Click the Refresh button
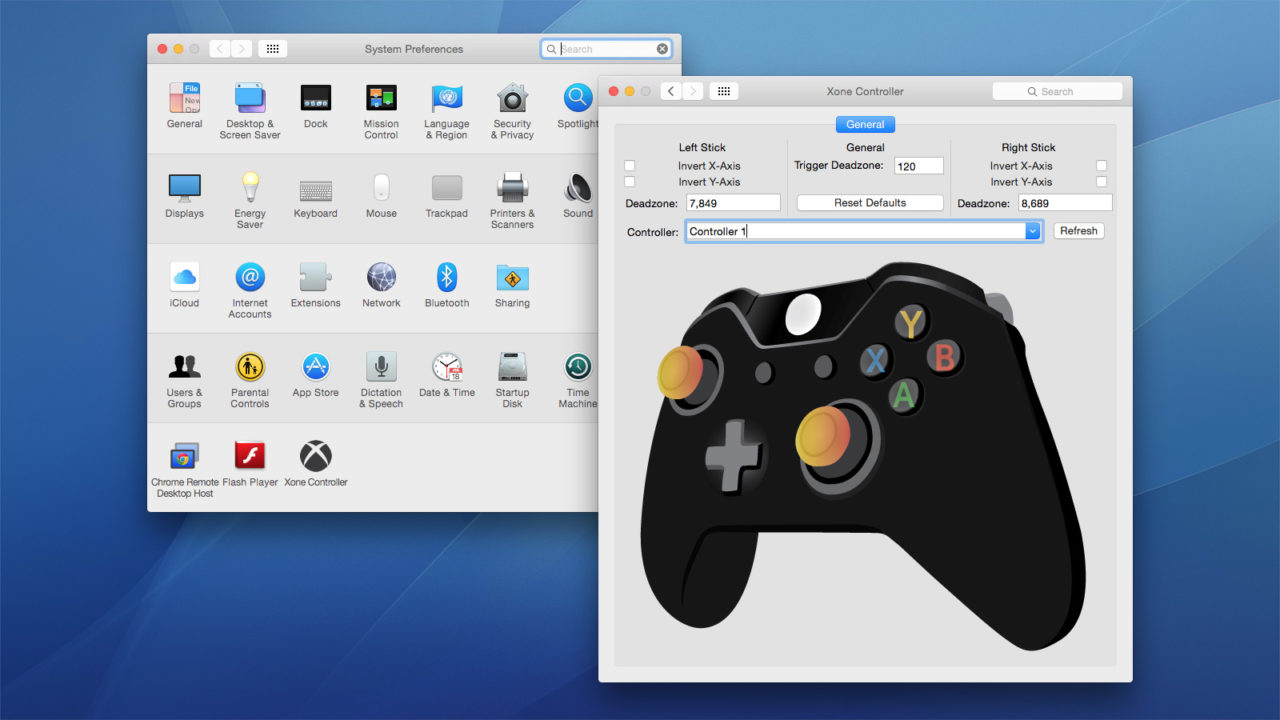1280x720 pixels. [1078, 230]
